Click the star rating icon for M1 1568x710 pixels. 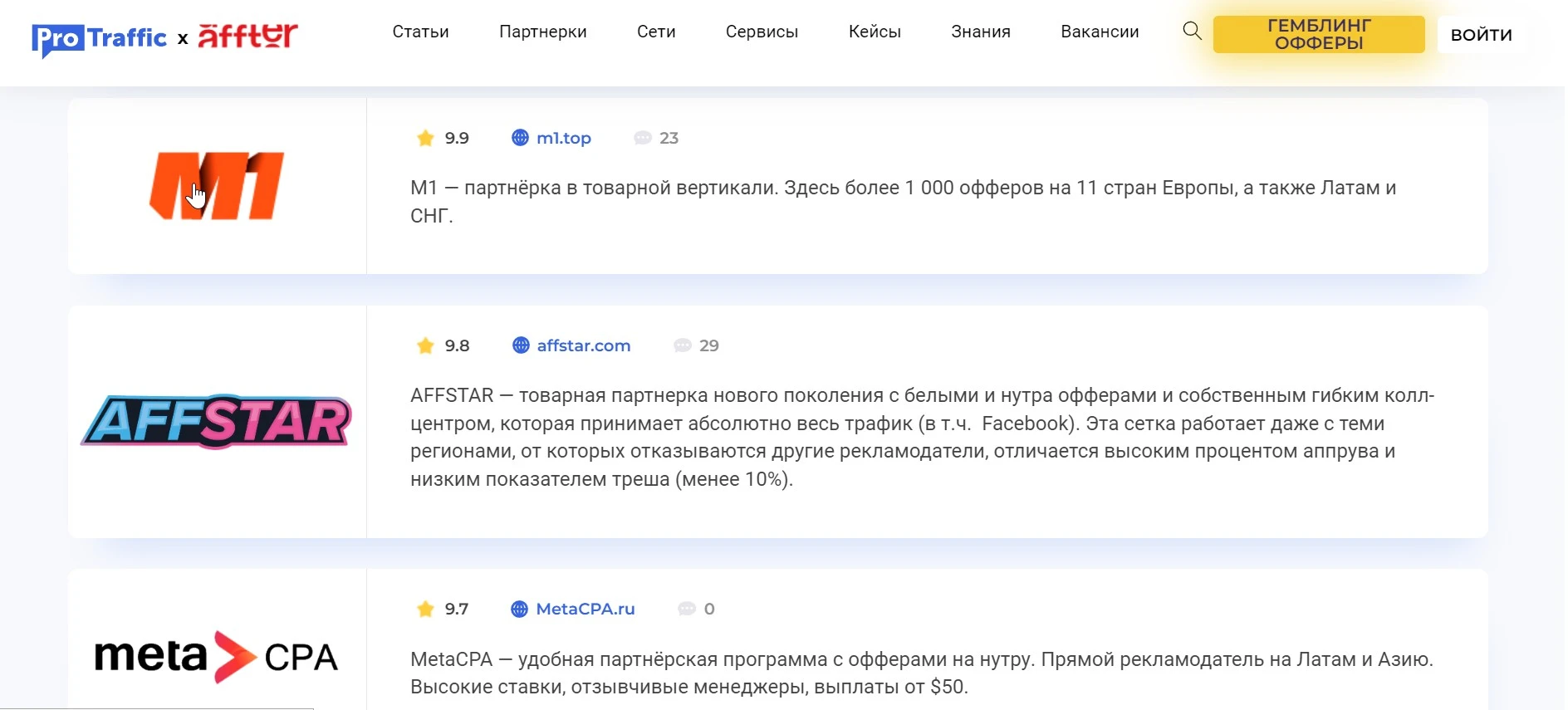(x=425, y=138)
